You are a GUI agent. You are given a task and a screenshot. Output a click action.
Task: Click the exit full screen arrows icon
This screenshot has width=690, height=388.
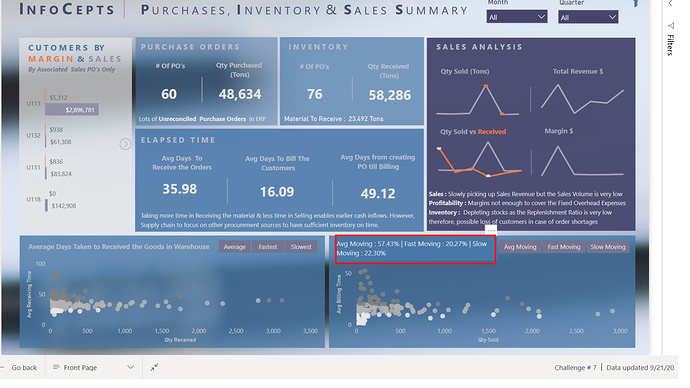coord(154,367)
